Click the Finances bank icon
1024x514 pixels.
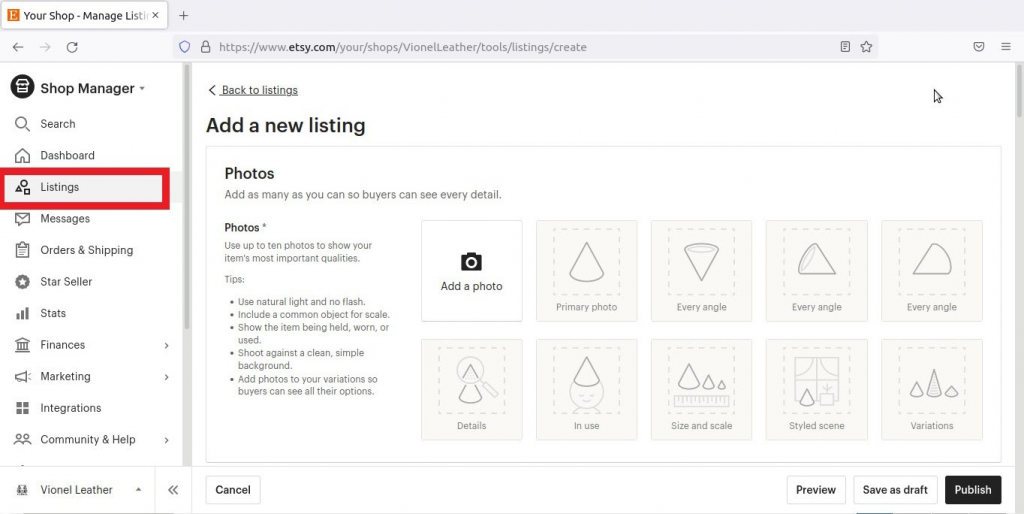22,345
